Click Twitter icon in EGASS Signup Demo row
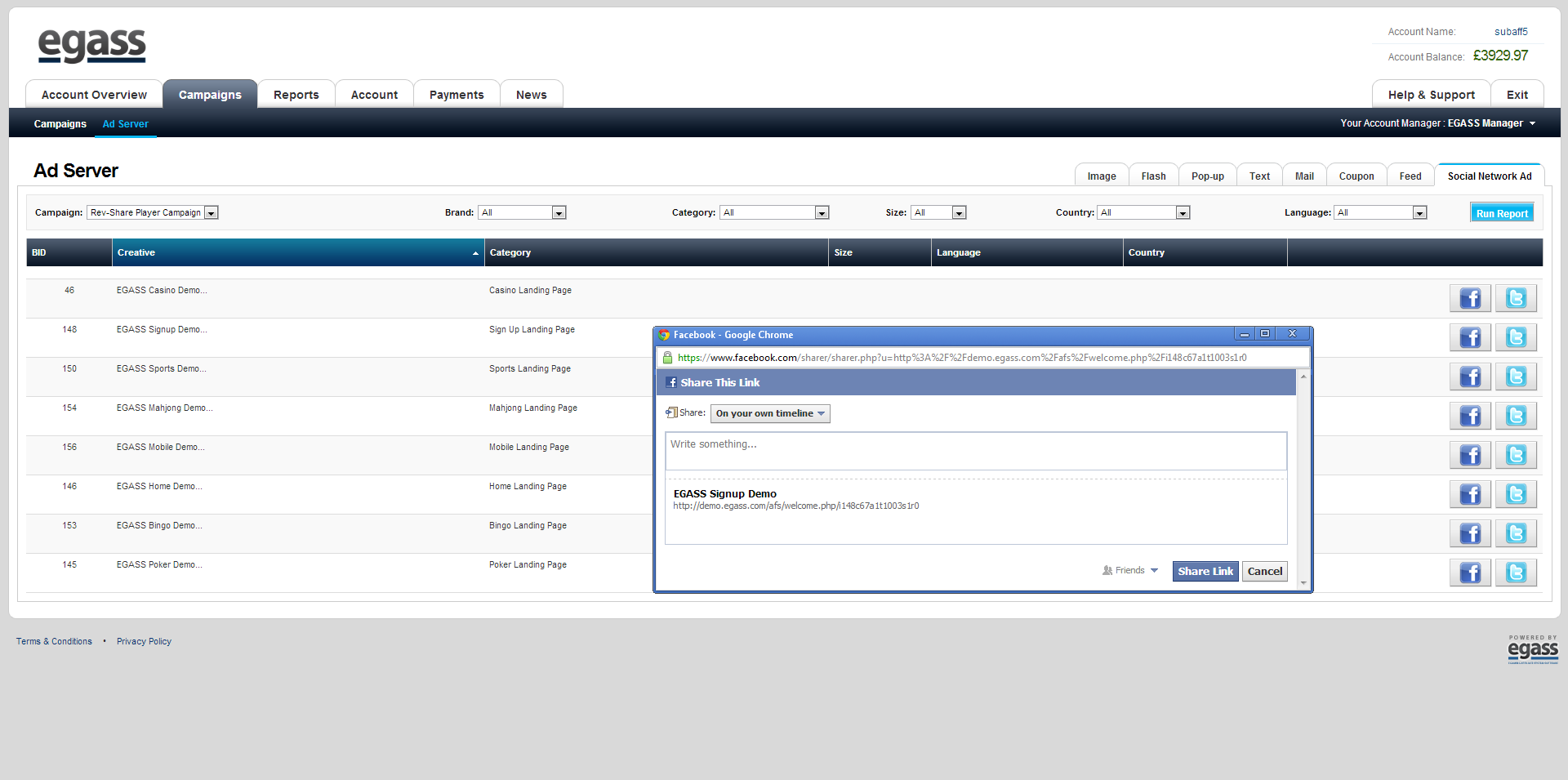 1516,337
